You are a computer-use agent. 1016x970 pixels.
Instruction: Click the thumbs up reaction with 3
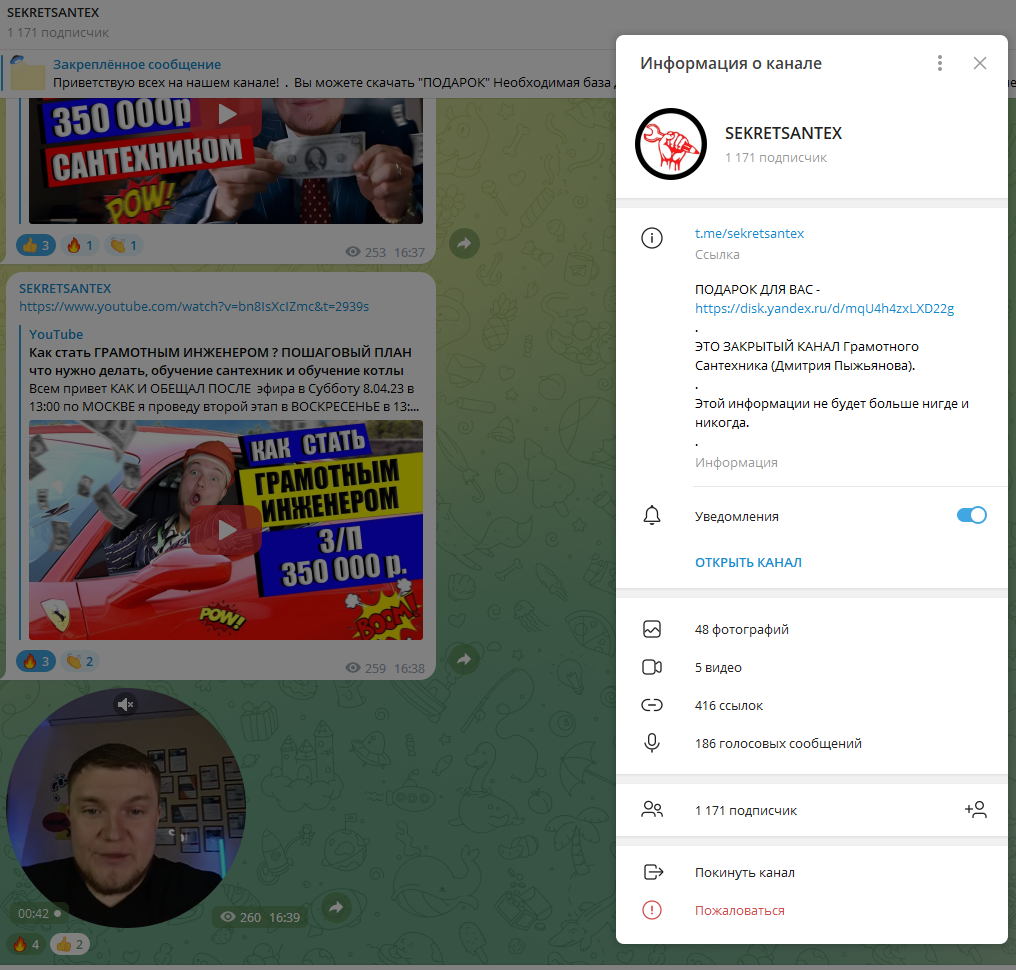point(36,246)
